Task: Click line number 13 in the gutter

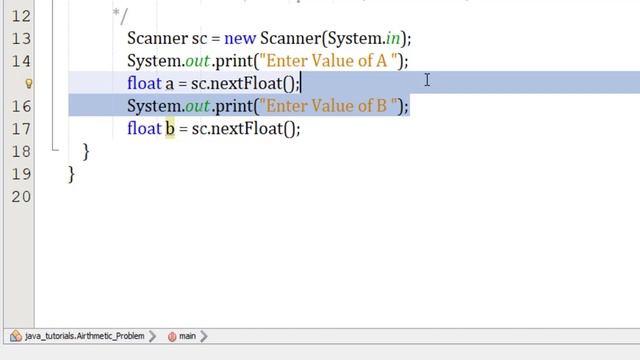Action: click(21, 39)
